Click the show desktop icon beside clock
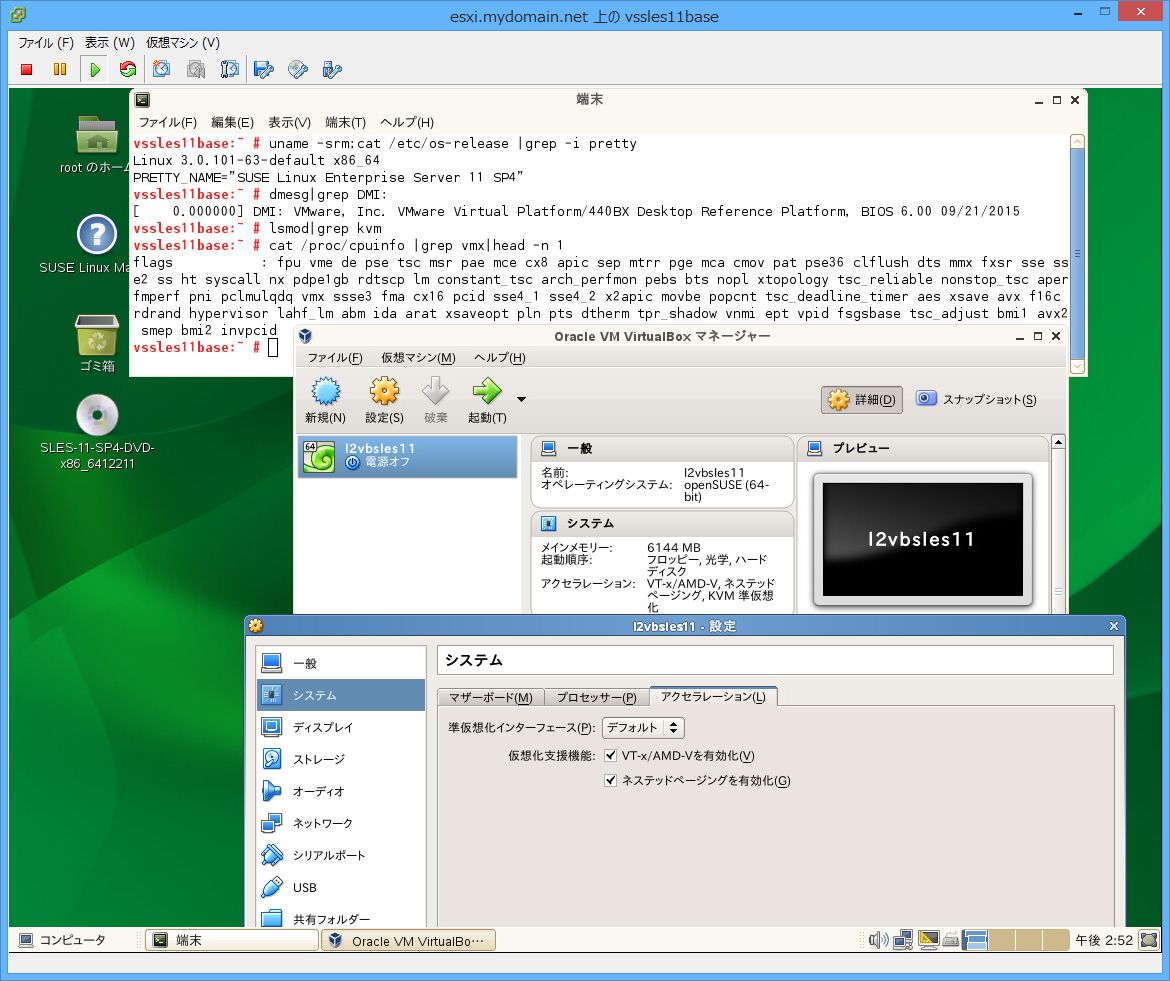Image resolution: width=1170 pixels, height=981 pixels. [x=1150, y=940]
